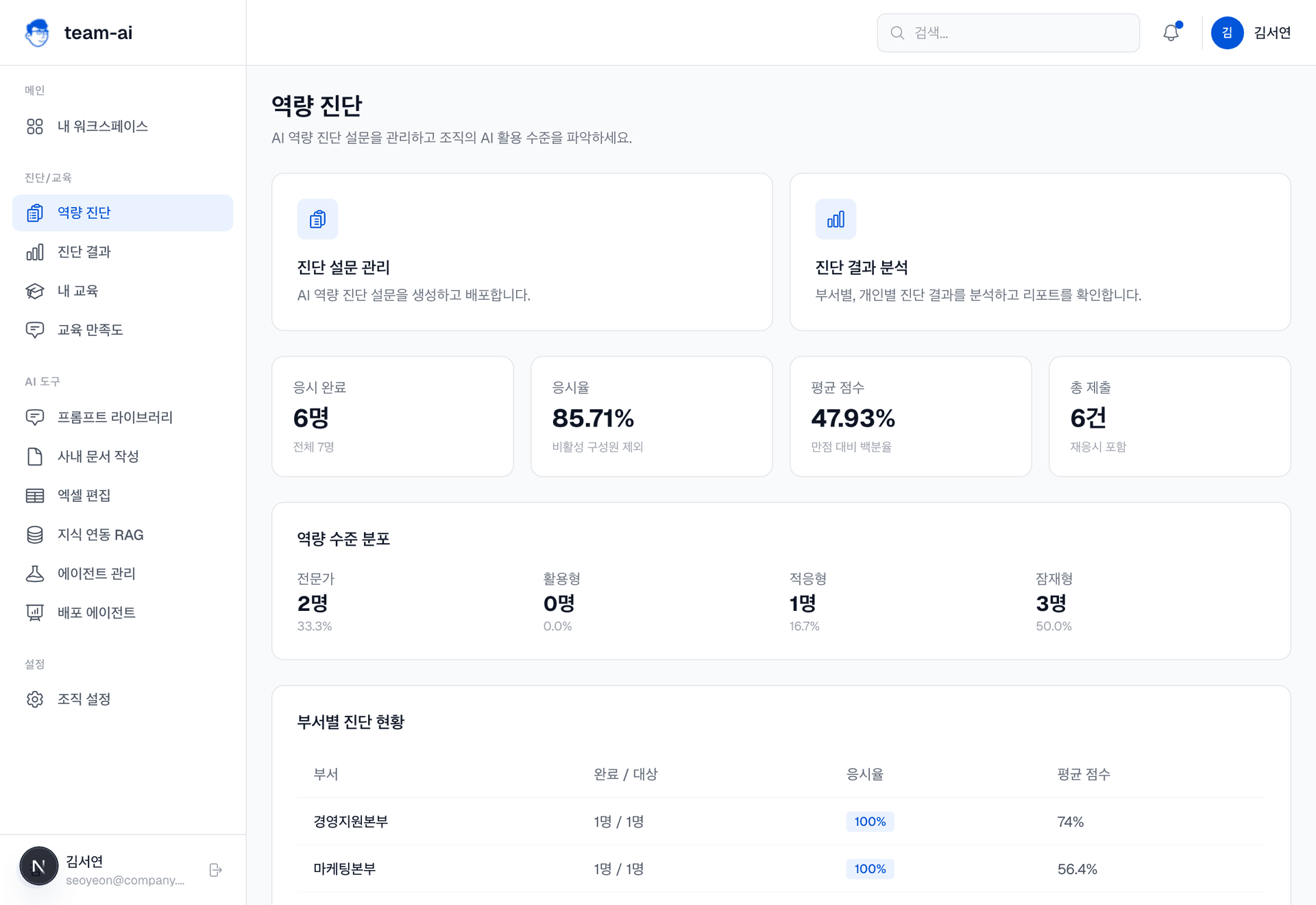The height and width of the screenshot is (905, 1316).
Task: Click 적응형 1명 level count
Action: pos(803,603)
